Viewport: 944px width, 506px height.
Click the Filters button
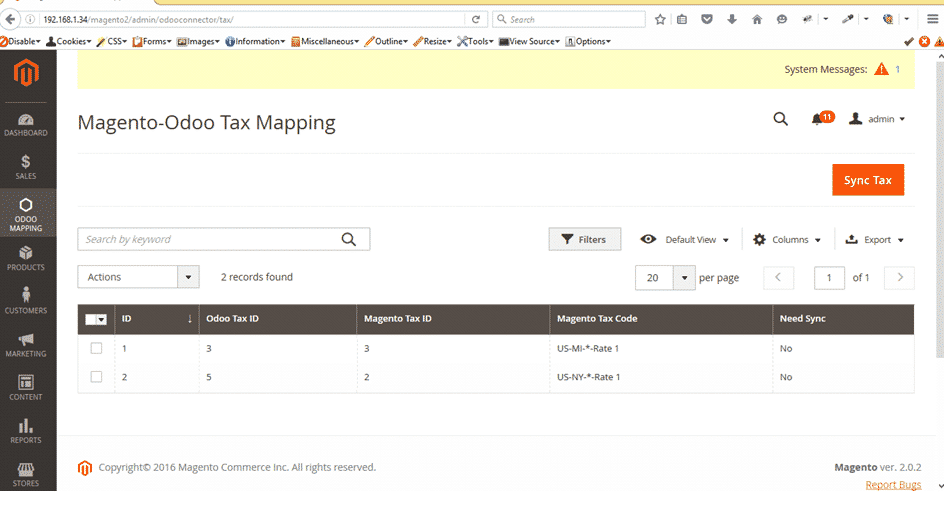[x=585, y=239]
